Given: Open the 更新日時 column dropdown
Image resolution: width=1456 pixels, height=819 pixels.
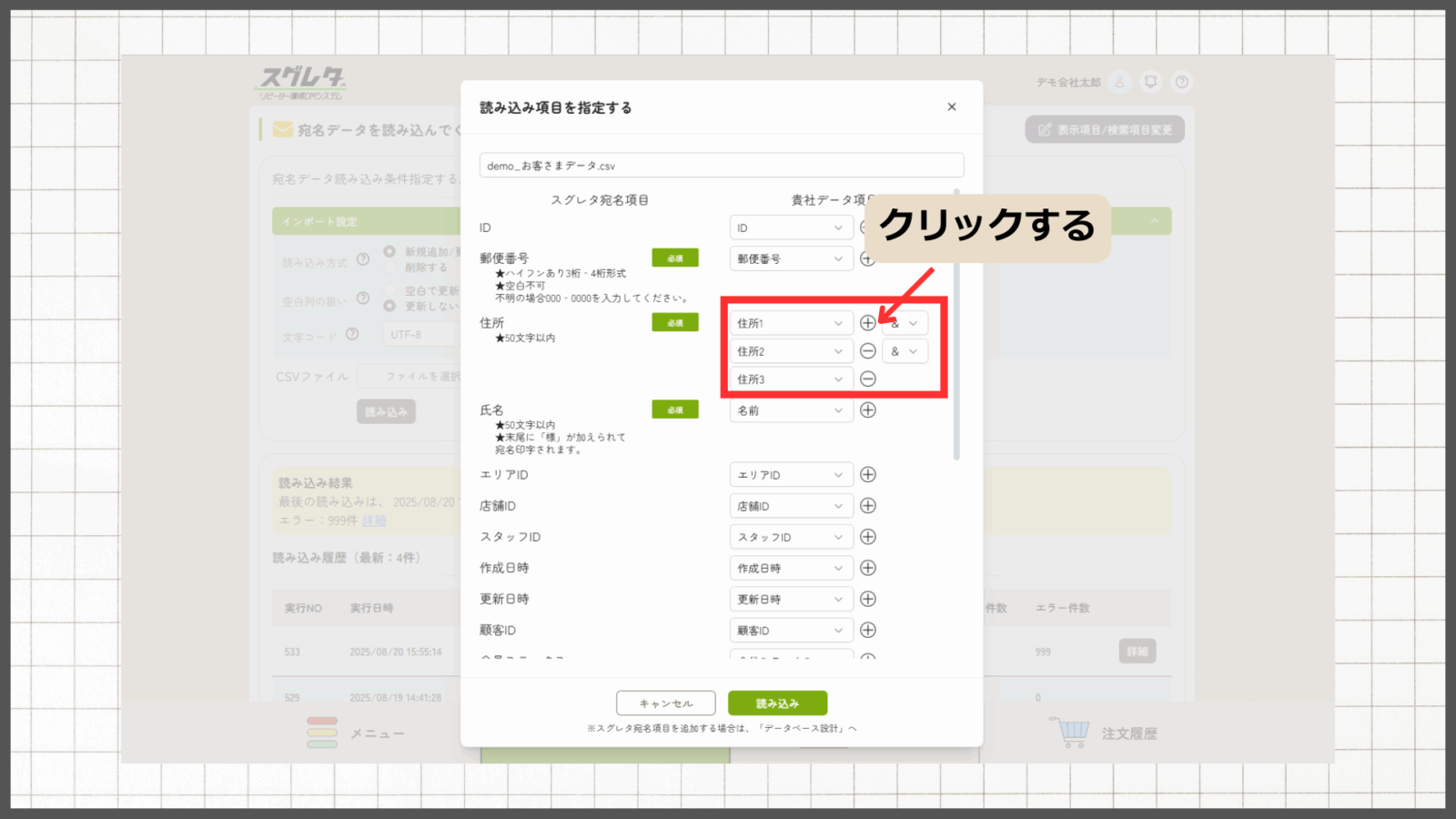Looking at the screenshot, I should tap(790, 599).
